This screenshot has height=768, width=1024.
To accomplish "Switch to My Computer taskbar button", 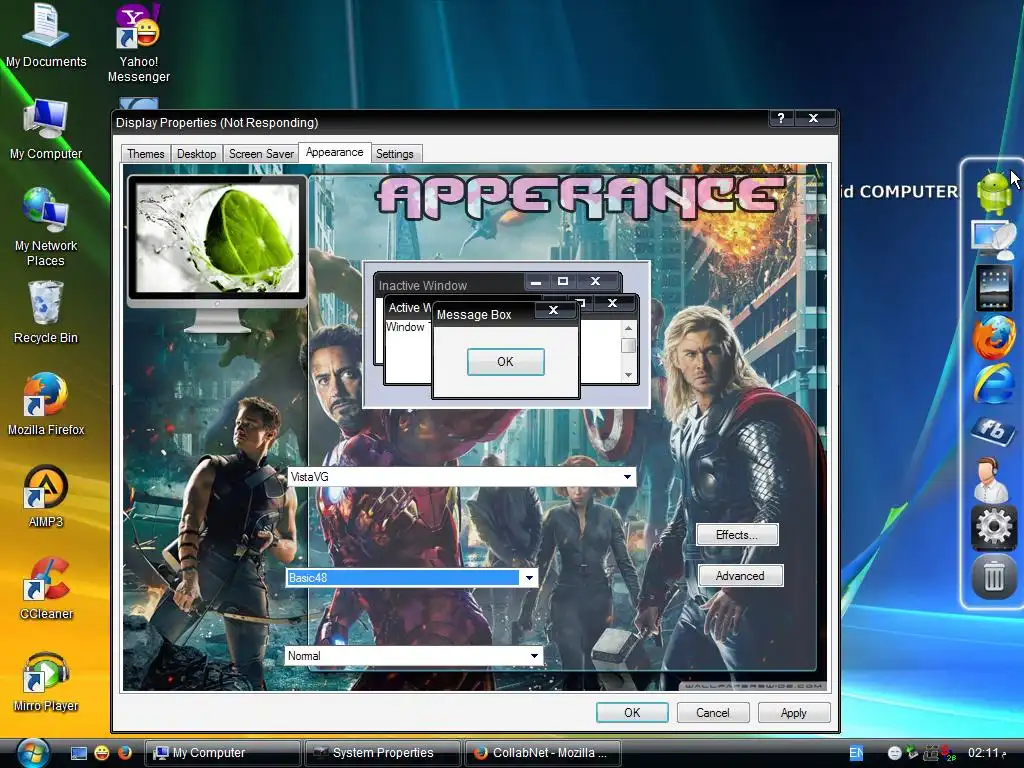I will [222, 753].
